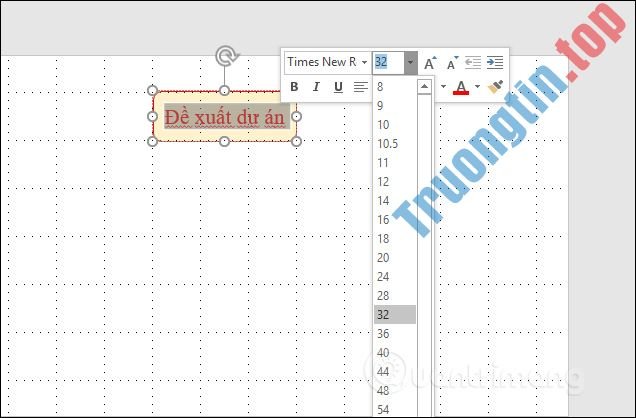Toggle underline formatting in mini toolbar

[x=338, y=87]
